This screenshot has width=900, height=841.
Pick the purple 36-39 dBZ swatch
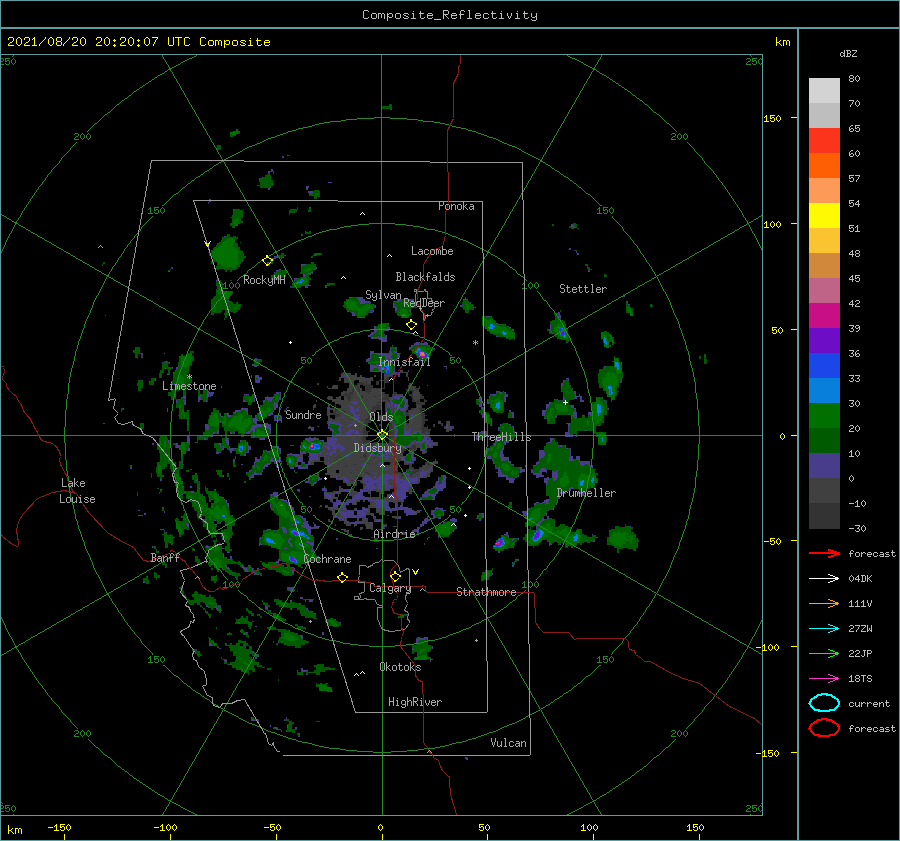pos(824,341)
